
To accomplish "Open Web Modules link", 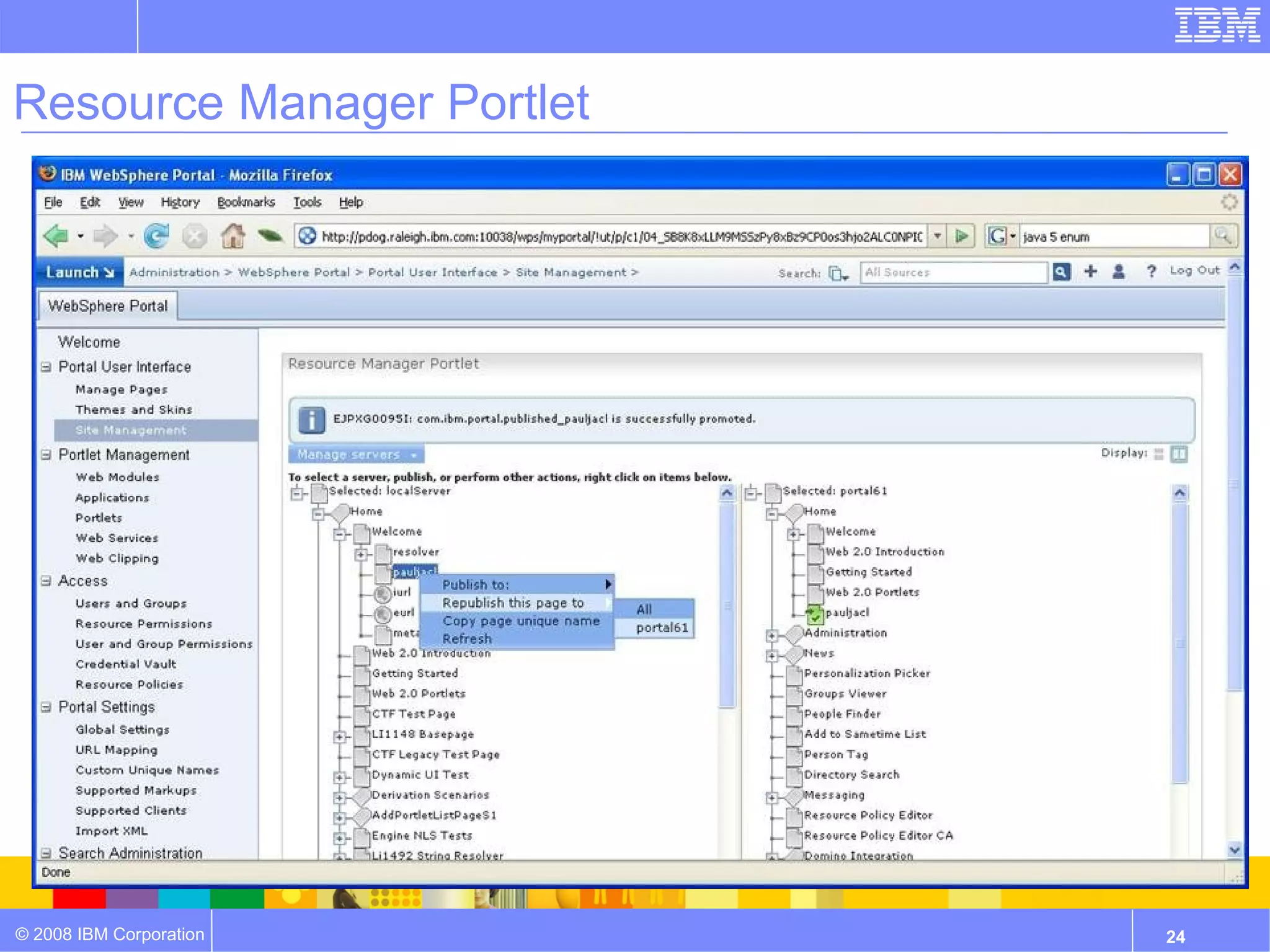I will pos(117,477).
